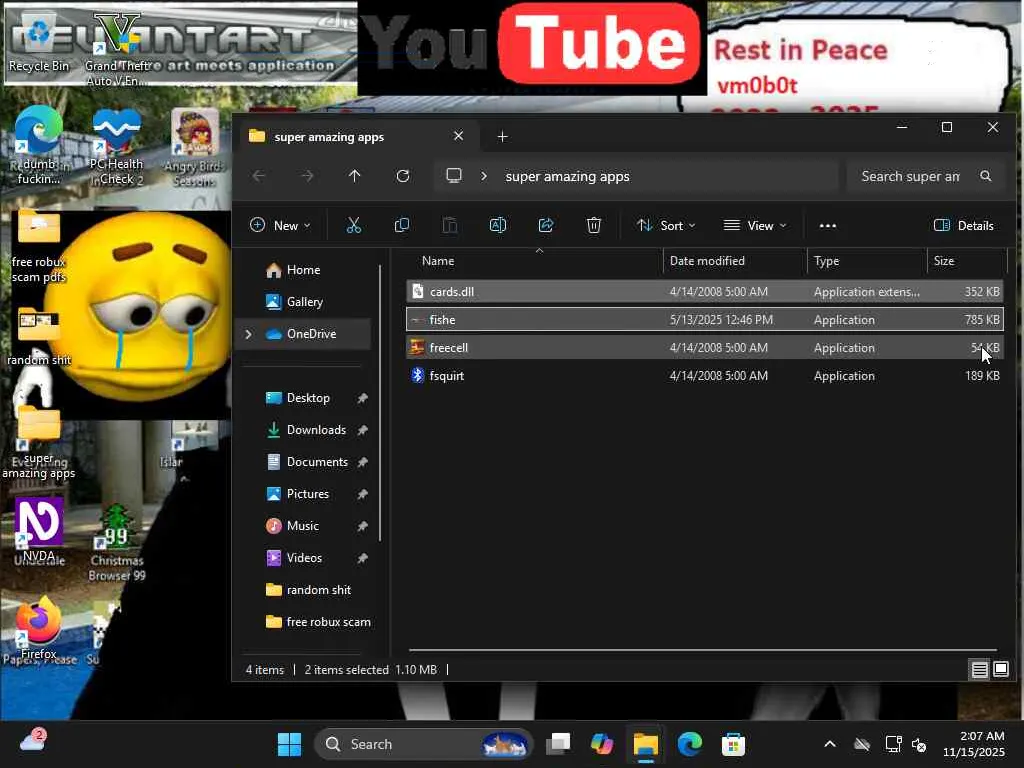The height and width of the screenshot is (768, 1024).
Task: Click the Refresh button
Action: coord(403,176)
